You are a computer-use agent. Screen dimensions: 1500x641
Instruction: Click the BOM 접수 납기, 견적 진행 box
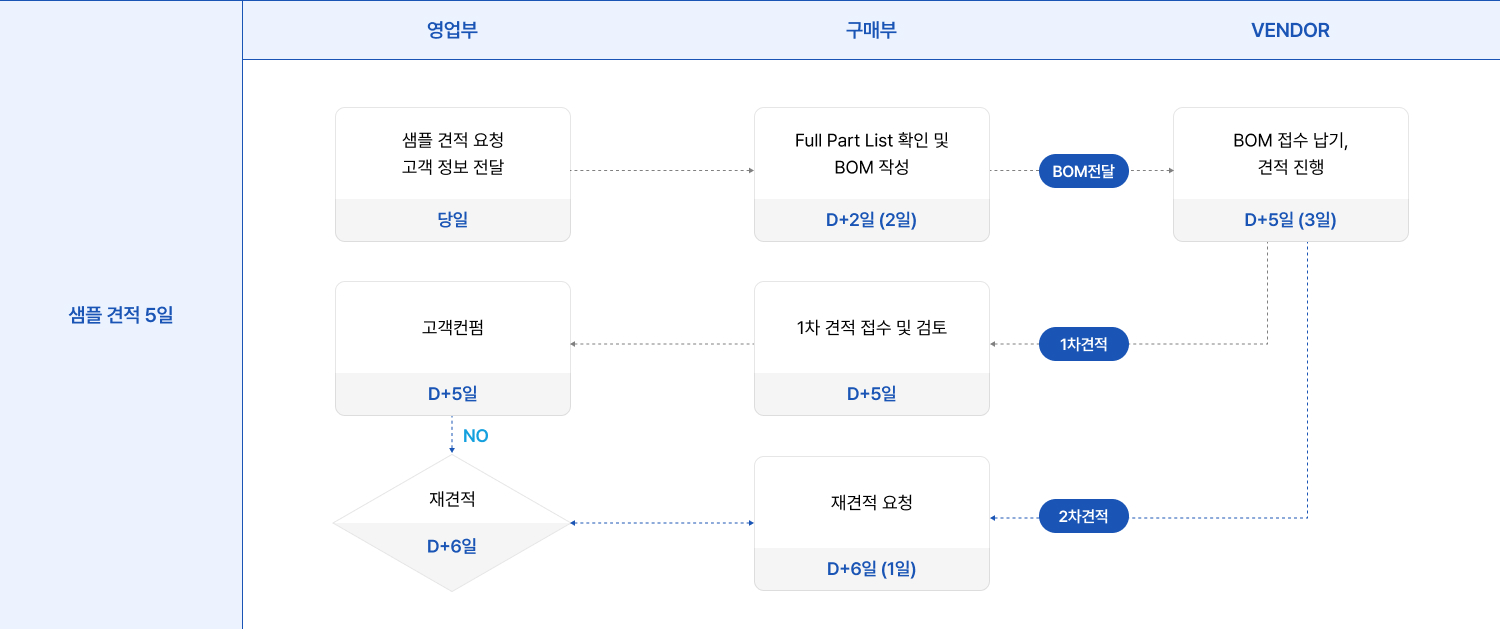1291,174
